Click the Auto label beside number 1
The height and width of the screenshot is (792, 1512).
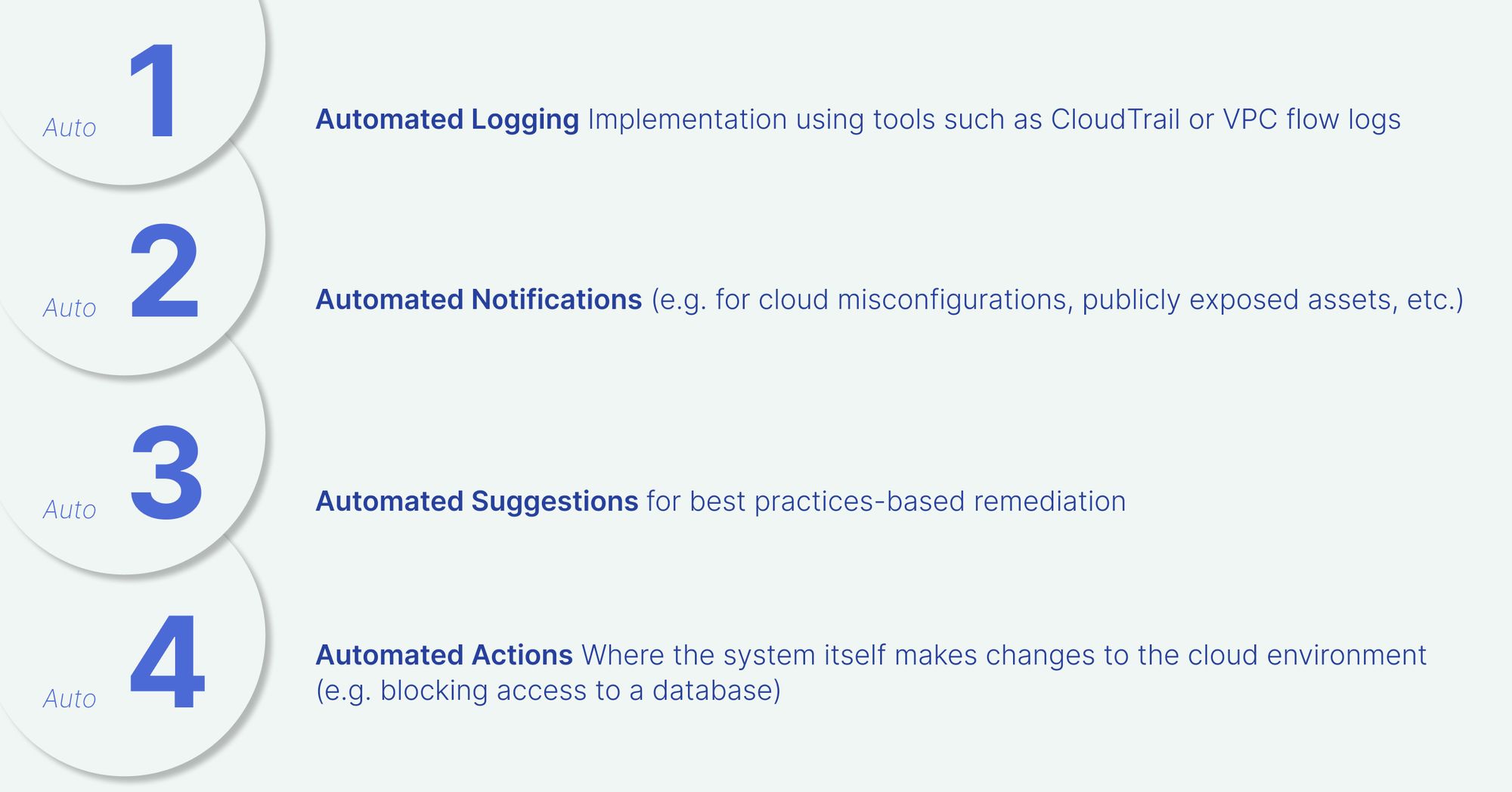(70, 128)
